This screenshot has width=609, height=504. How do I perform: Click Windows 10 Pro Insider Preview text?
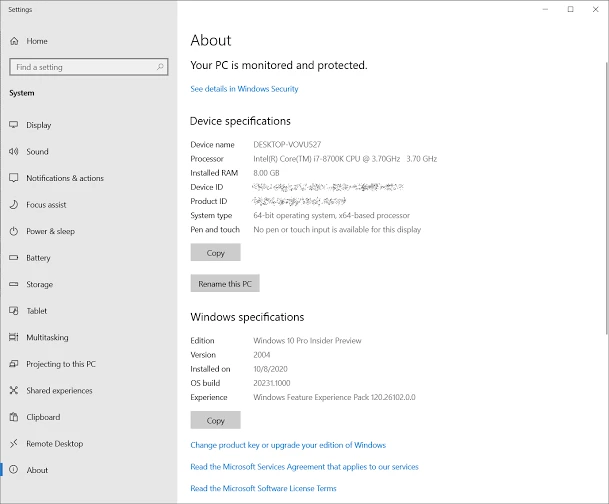pyautogui.click(x=307, y=341)
